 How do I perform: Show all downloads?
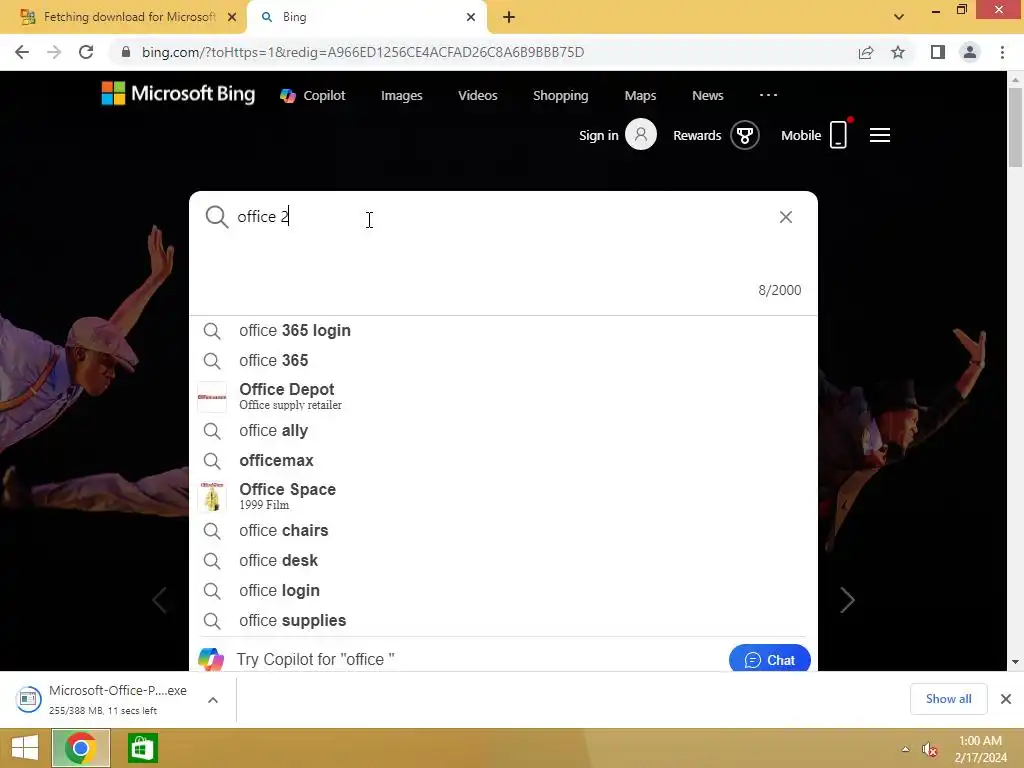pos(948,699)
